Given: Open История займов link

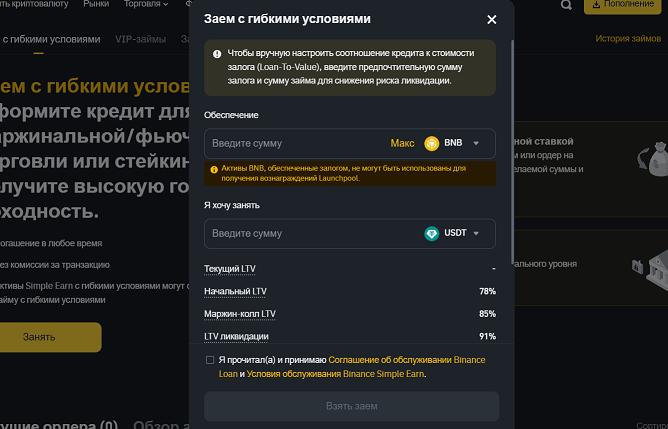Looking at the screenshot, I should (628, 39).
